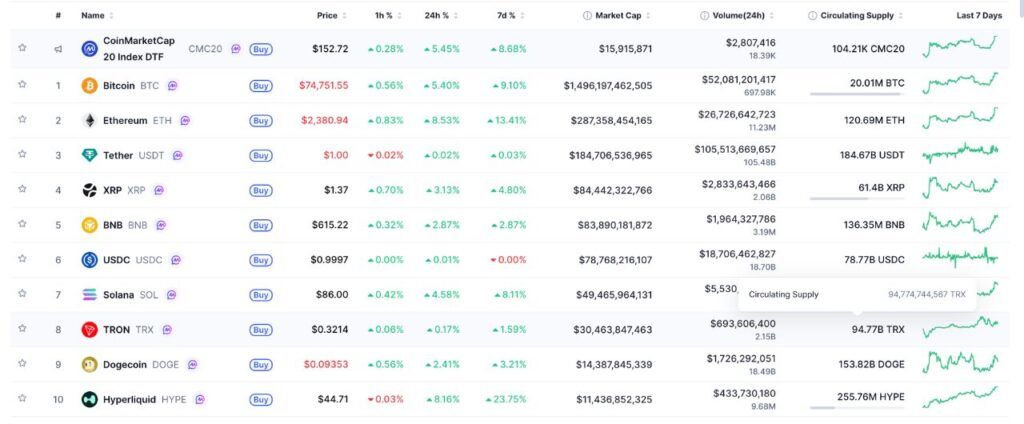
Task: Open the BNB 7-day sparkline chart
Action: coord(960,225)
